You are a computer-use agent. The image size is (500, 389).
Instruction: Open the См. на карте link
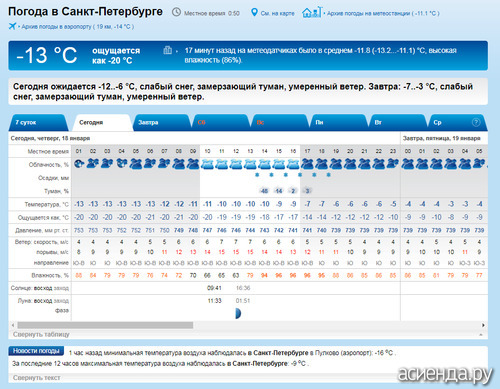pyautogui.click(x=277, y=13)
